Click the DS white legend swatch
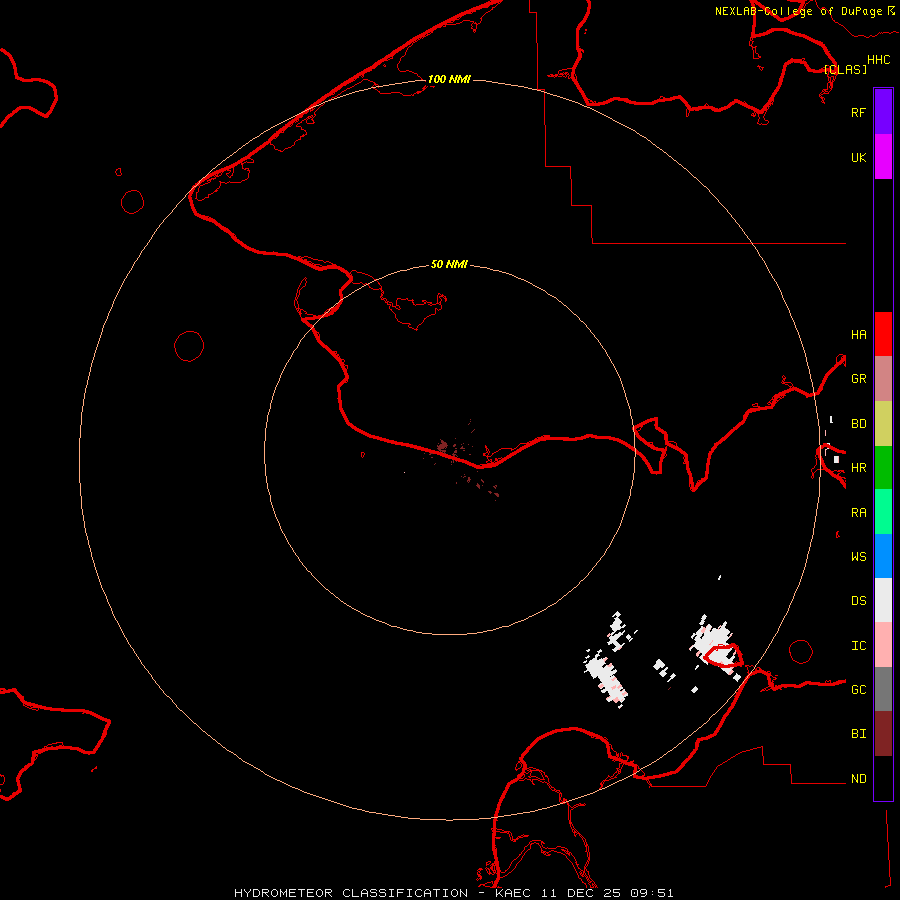The image size is (900, 900). 883,600
